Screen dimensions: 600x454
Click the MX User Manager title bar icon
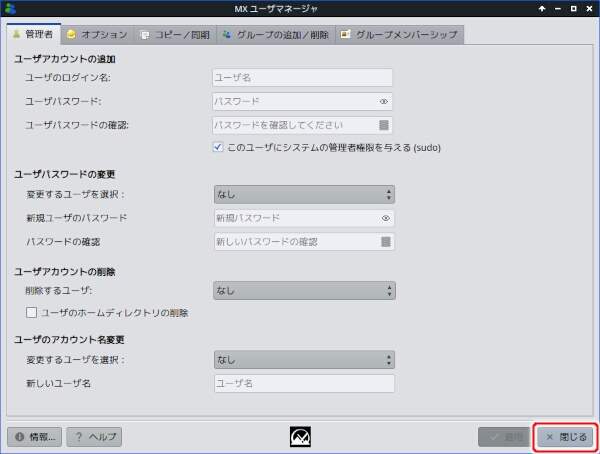pos(10,8)
